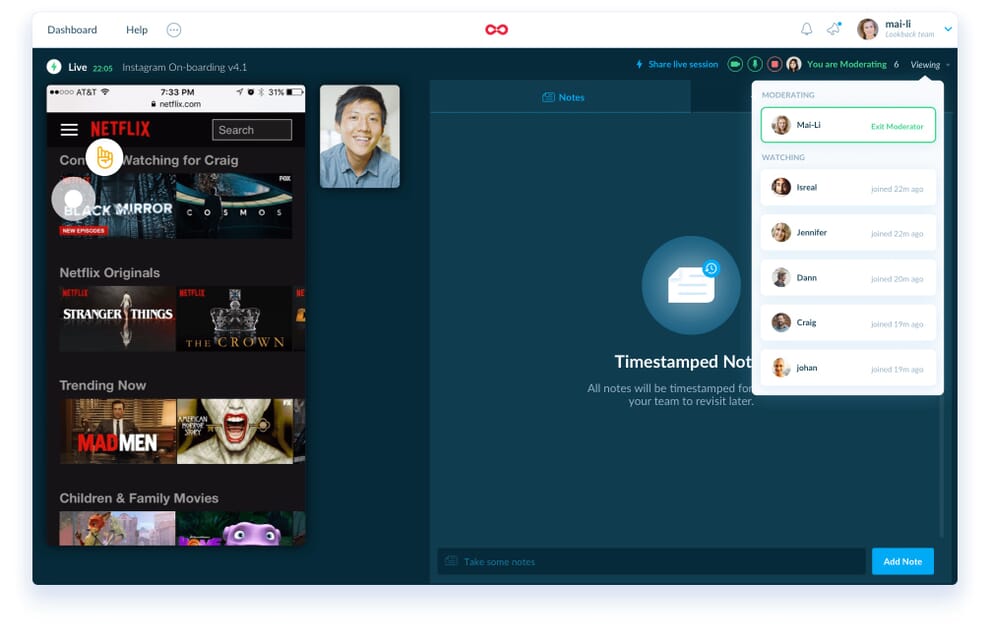This screenshot has height=637, width=990.
Task: Click the Take some notes input field
Action: pyautogui.click(x=651, y=561)
